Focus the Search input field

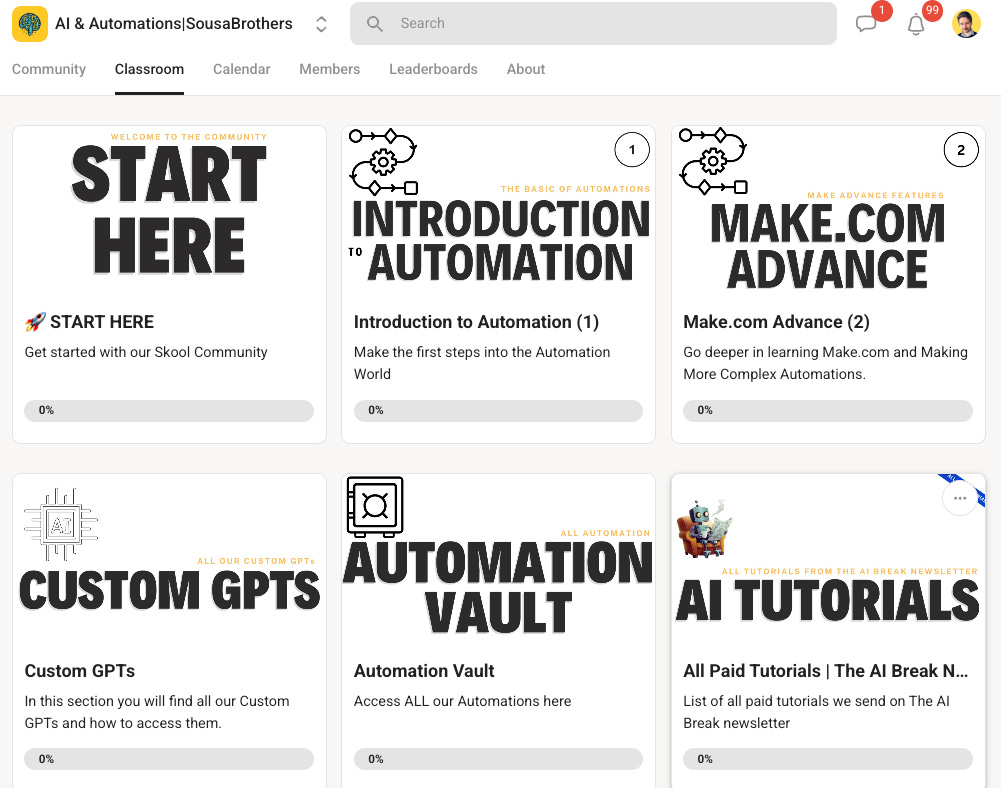pyautogui.click(x=593, y=24)
